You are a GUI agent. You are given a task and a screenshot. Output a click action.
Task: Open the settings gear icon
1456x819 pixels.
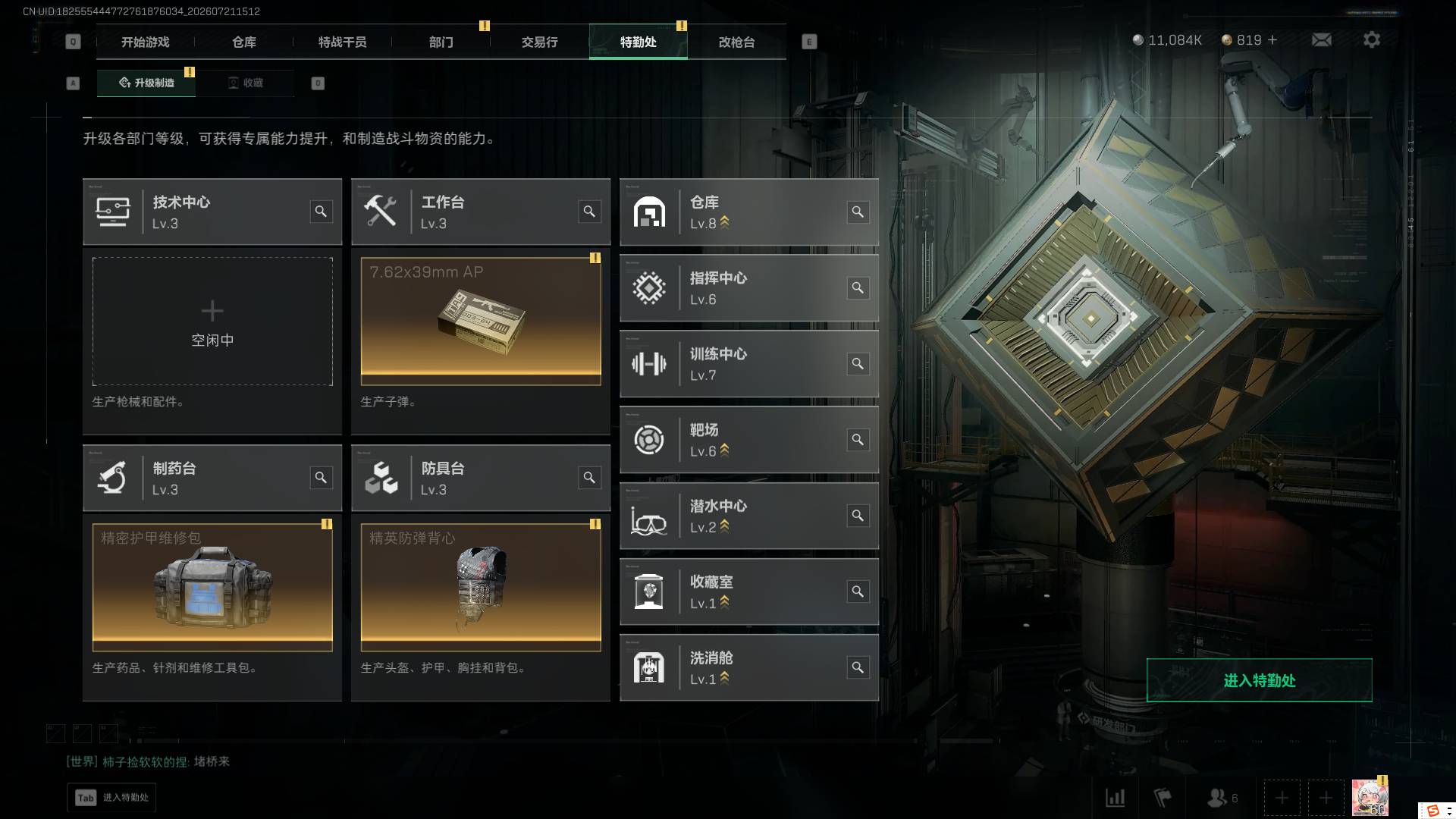(1371, 39)
